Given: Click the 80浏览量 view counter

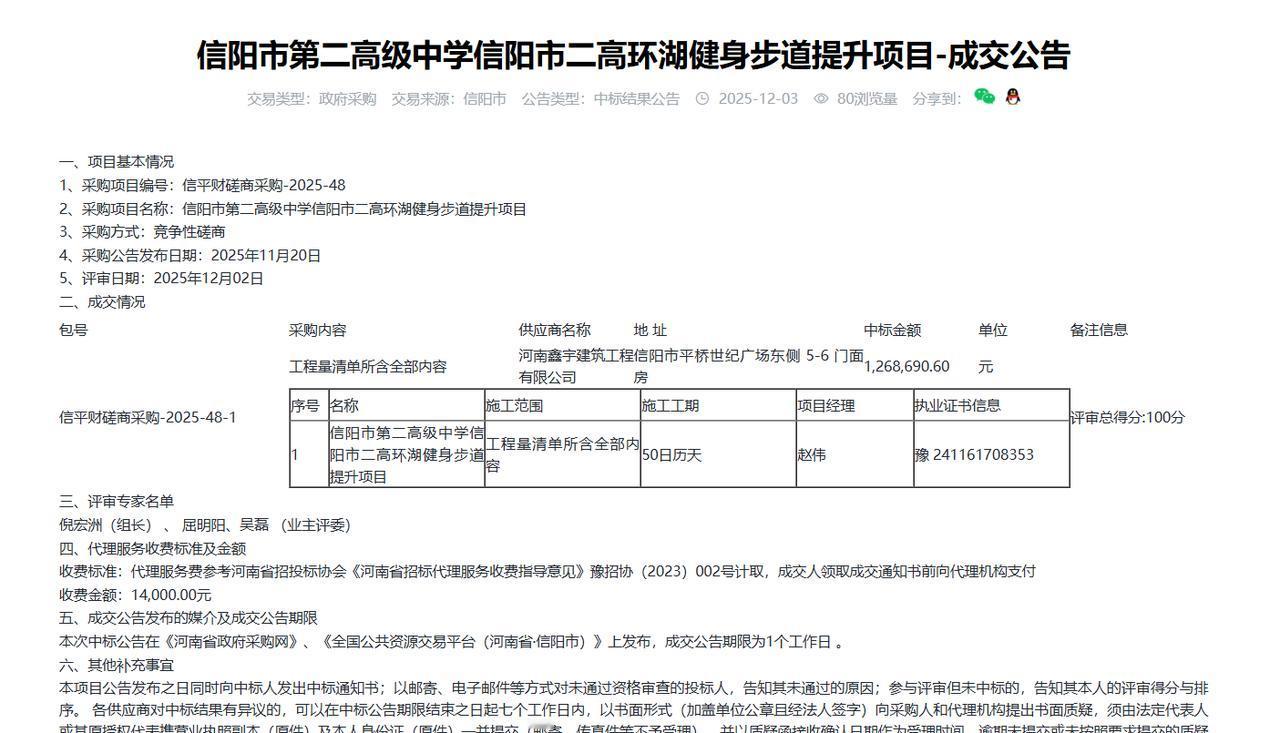Looking at the screenshot, I should [870, 99].
